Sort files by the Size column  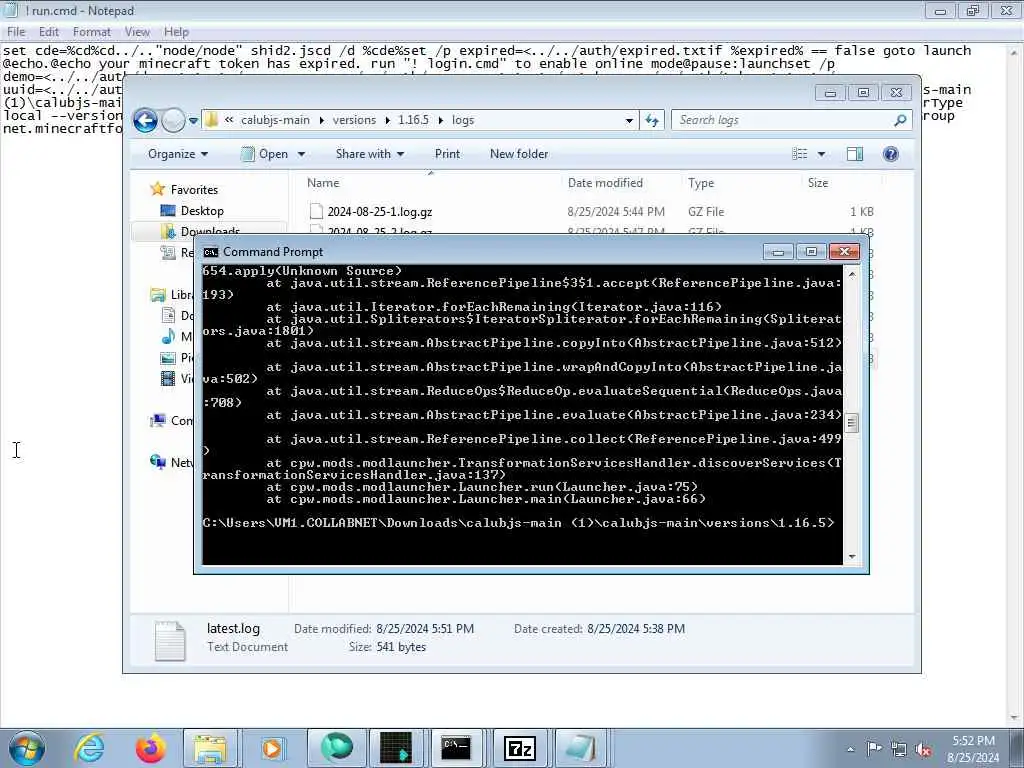[x=818, y=183]
